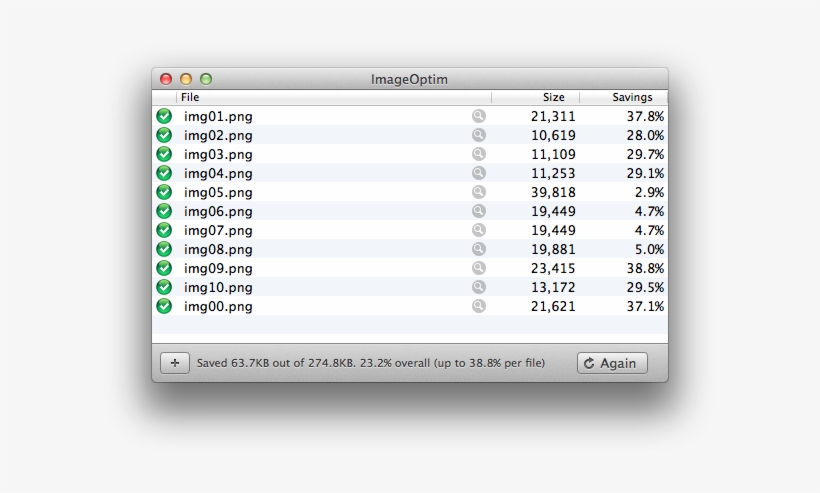The height and width of the screenshot is (493, 820).
Task: Click the ImageOptim window title
Action: pyautogui.click(x=409, y=79)
